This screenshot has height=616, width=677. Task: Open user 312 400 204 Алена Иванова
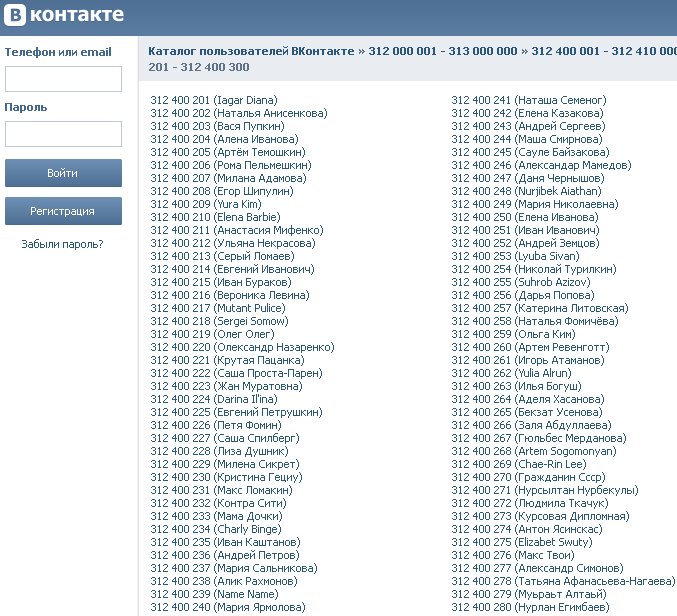pyautogui.click(x=224, y=139)
